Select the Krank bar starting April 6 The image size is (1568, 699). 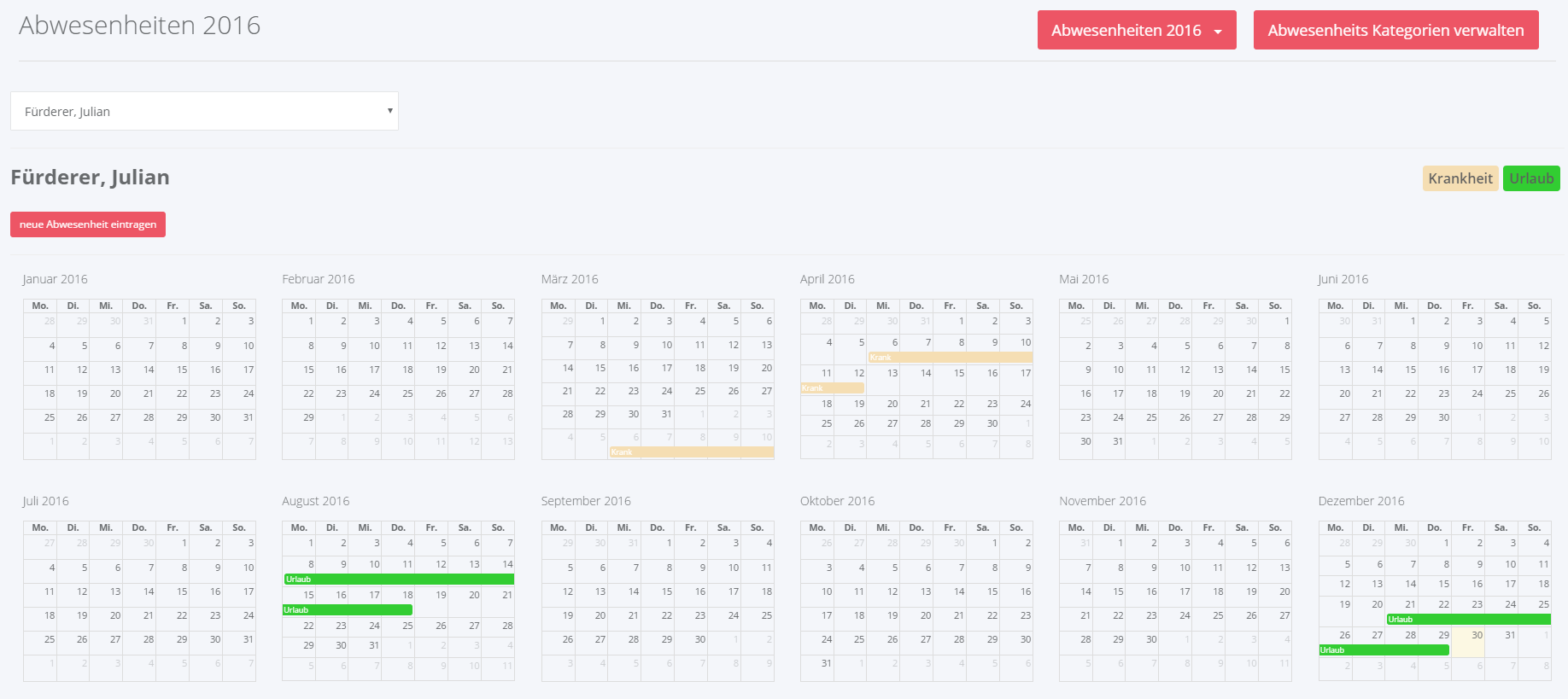pyautogui.click(x=950, y=358)
